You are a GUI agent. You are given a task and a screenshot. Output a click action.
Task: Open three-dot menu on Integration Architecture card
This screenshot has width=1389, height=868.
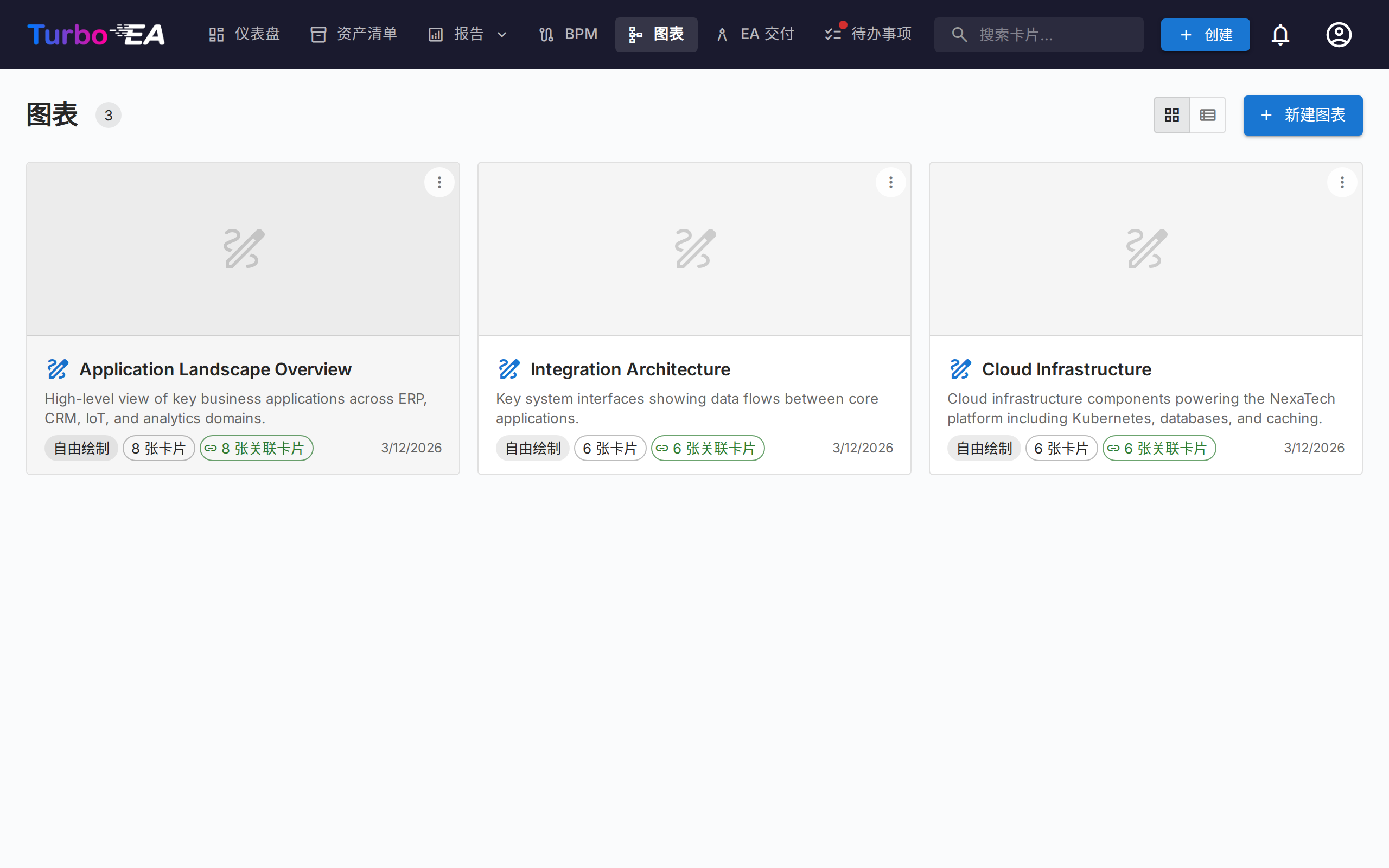[x=890, y=183]
